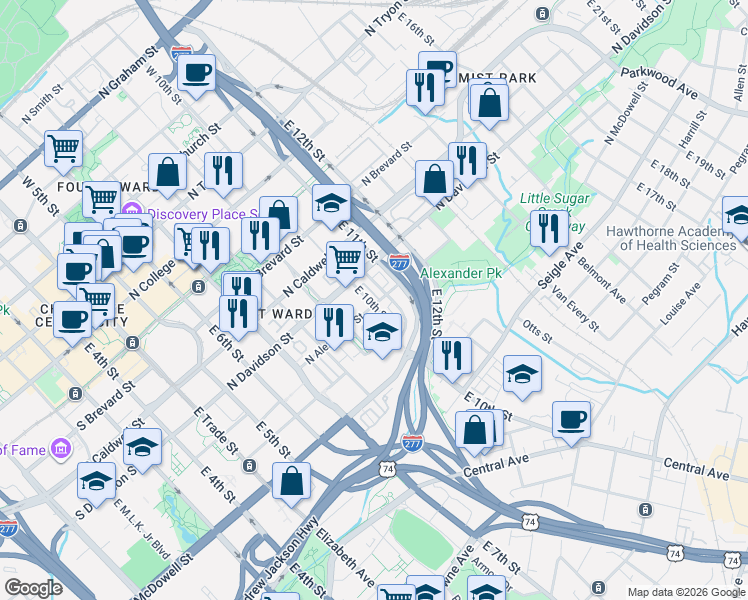Select the restaurant marker on Little Sugar Creek Greenway
748x600 pixels.
coord(550,230)
